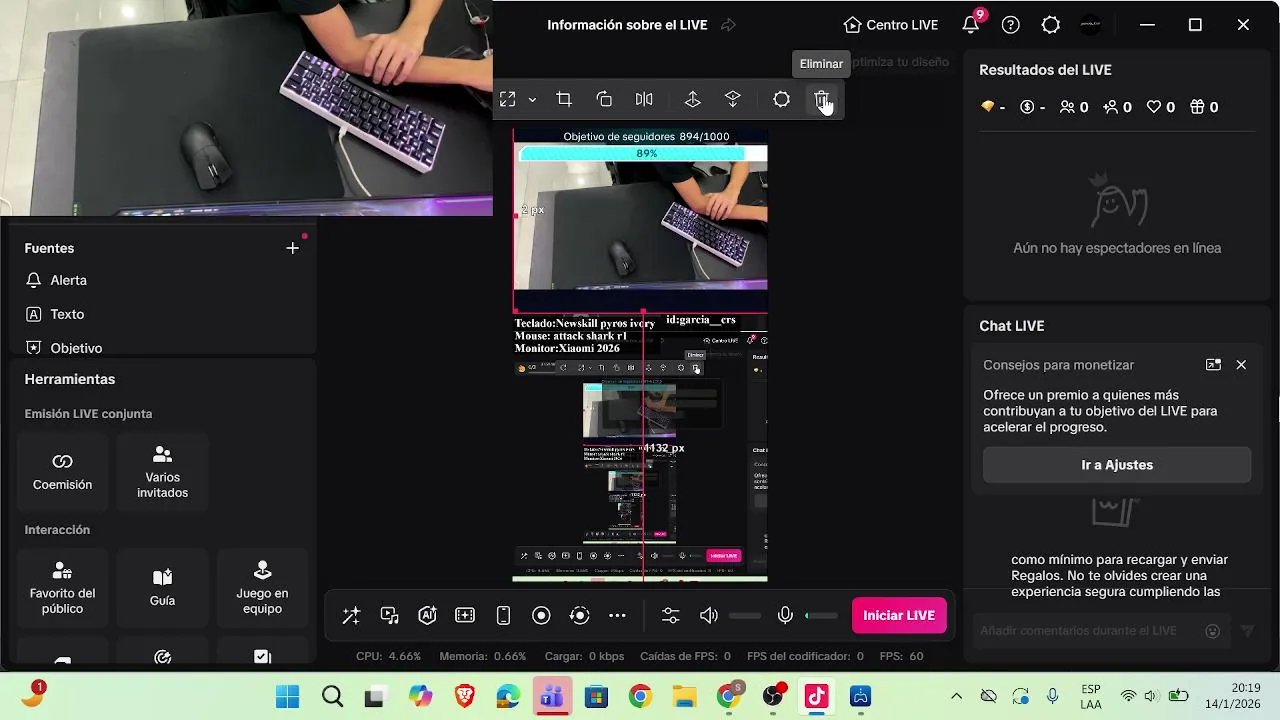
Task: Open the AI tools icon
Action: coord(428,616)
